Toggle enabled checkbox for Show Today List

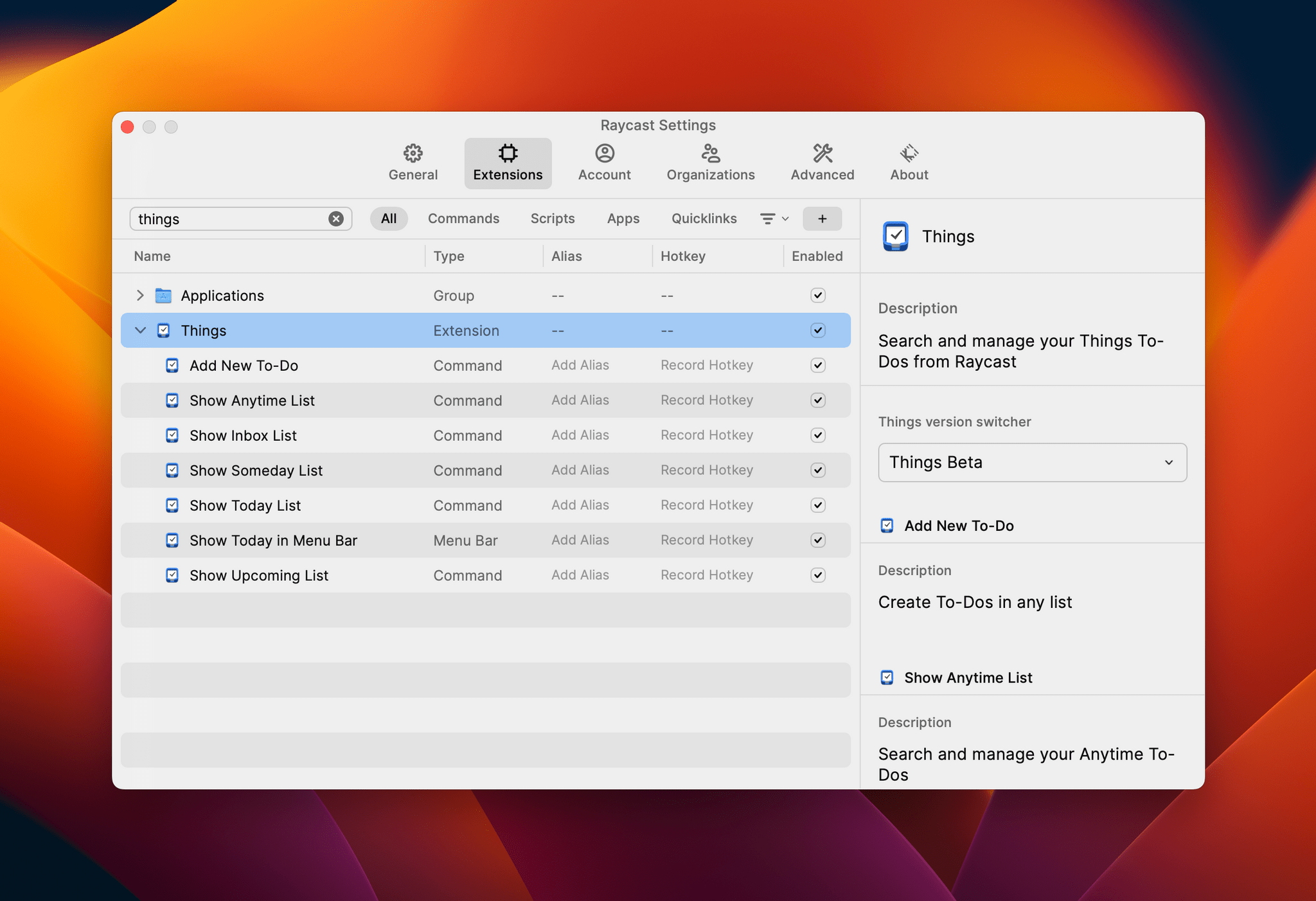tap(817, 505)
